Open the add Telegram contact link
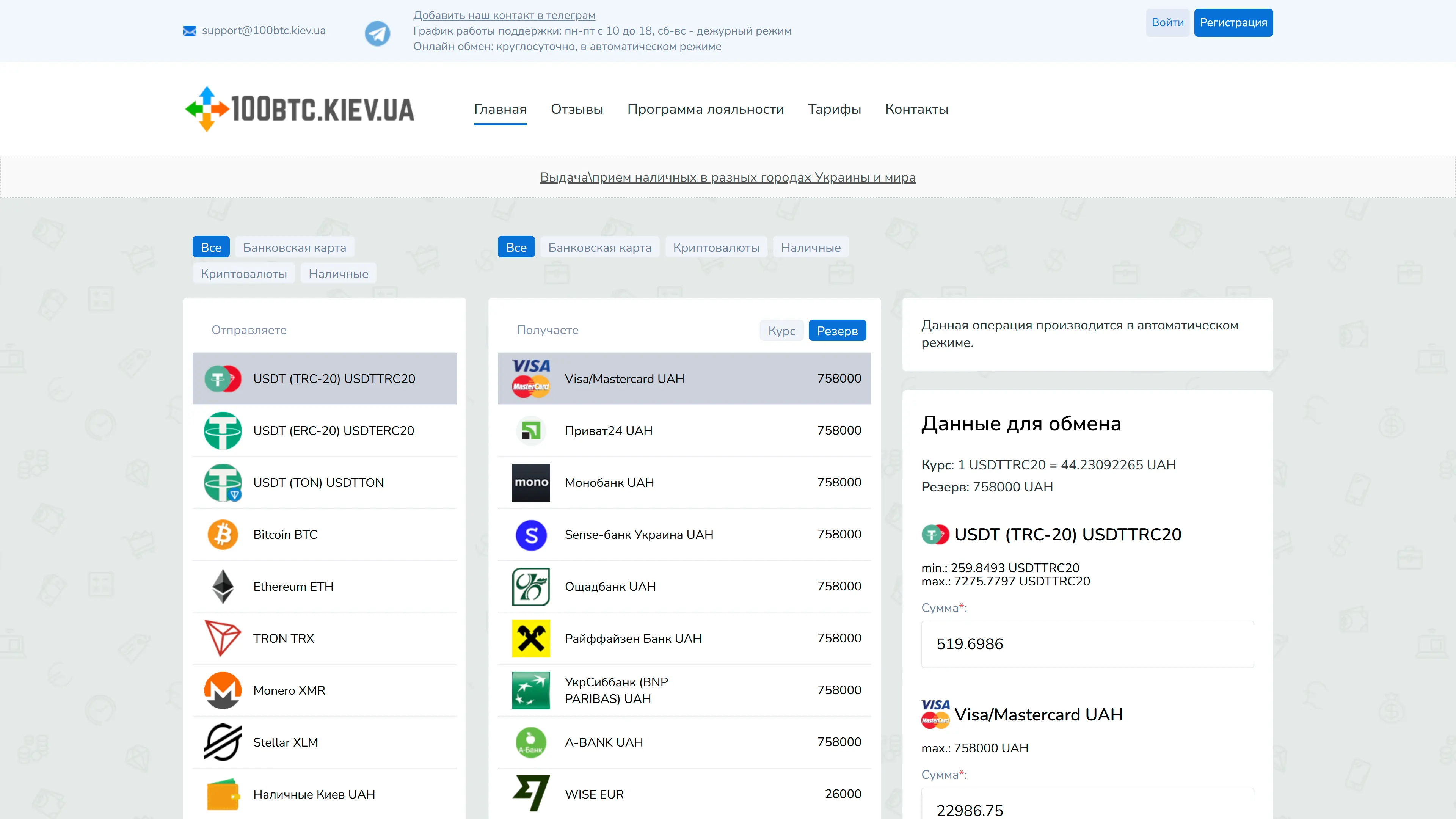The height and width of the screenshot is (819, 1456). click(504, 15)
